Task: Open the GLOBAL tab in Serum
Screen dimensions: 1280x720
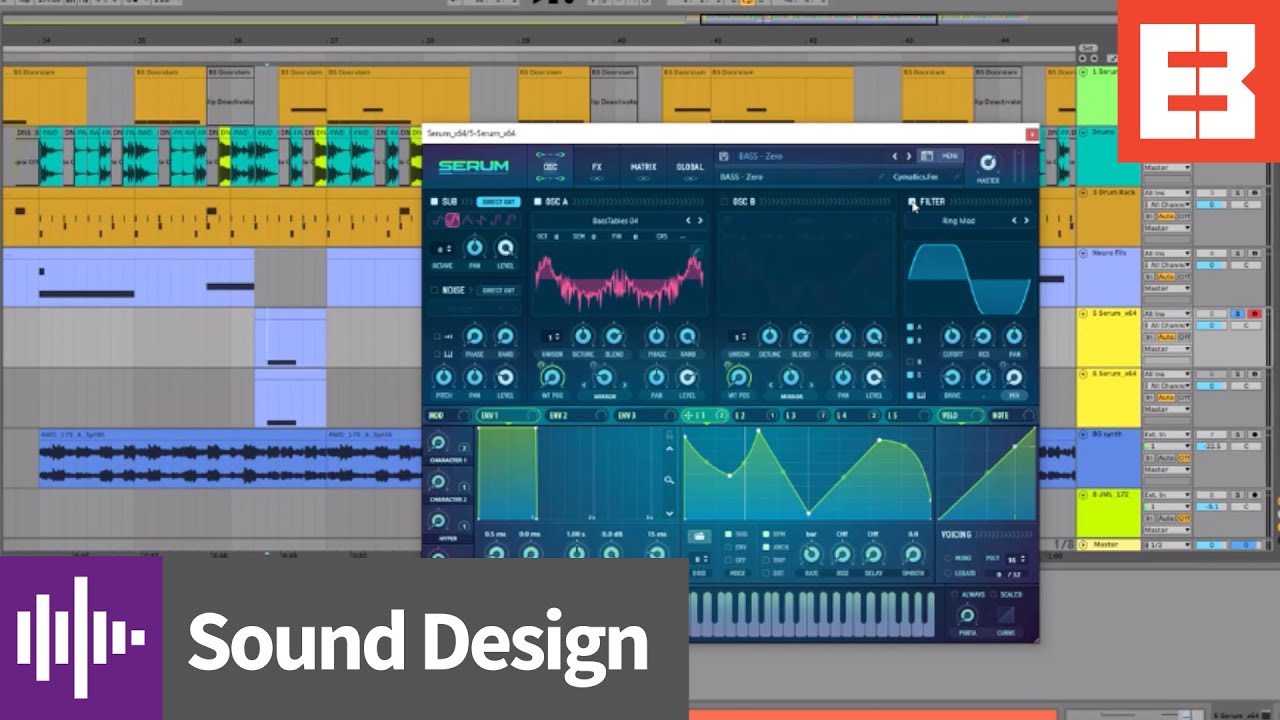Action: click(x=689, y=167)
